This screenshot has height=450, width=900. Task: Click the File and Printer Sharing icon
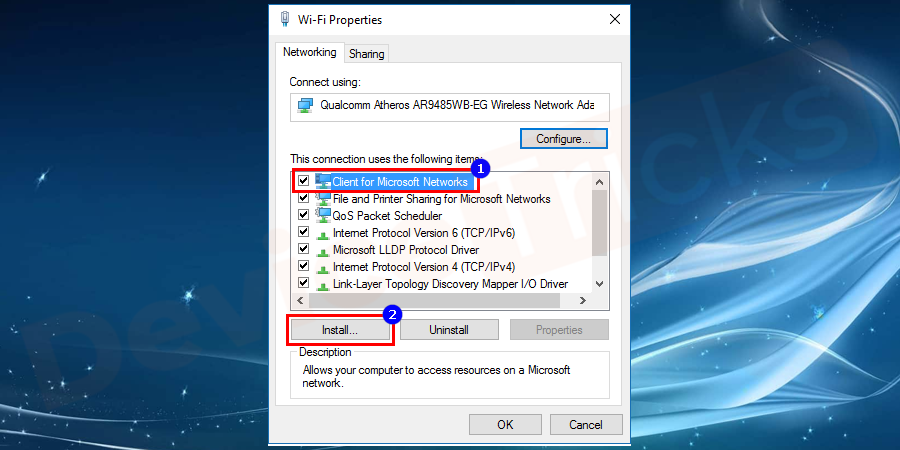coord(323,199)
